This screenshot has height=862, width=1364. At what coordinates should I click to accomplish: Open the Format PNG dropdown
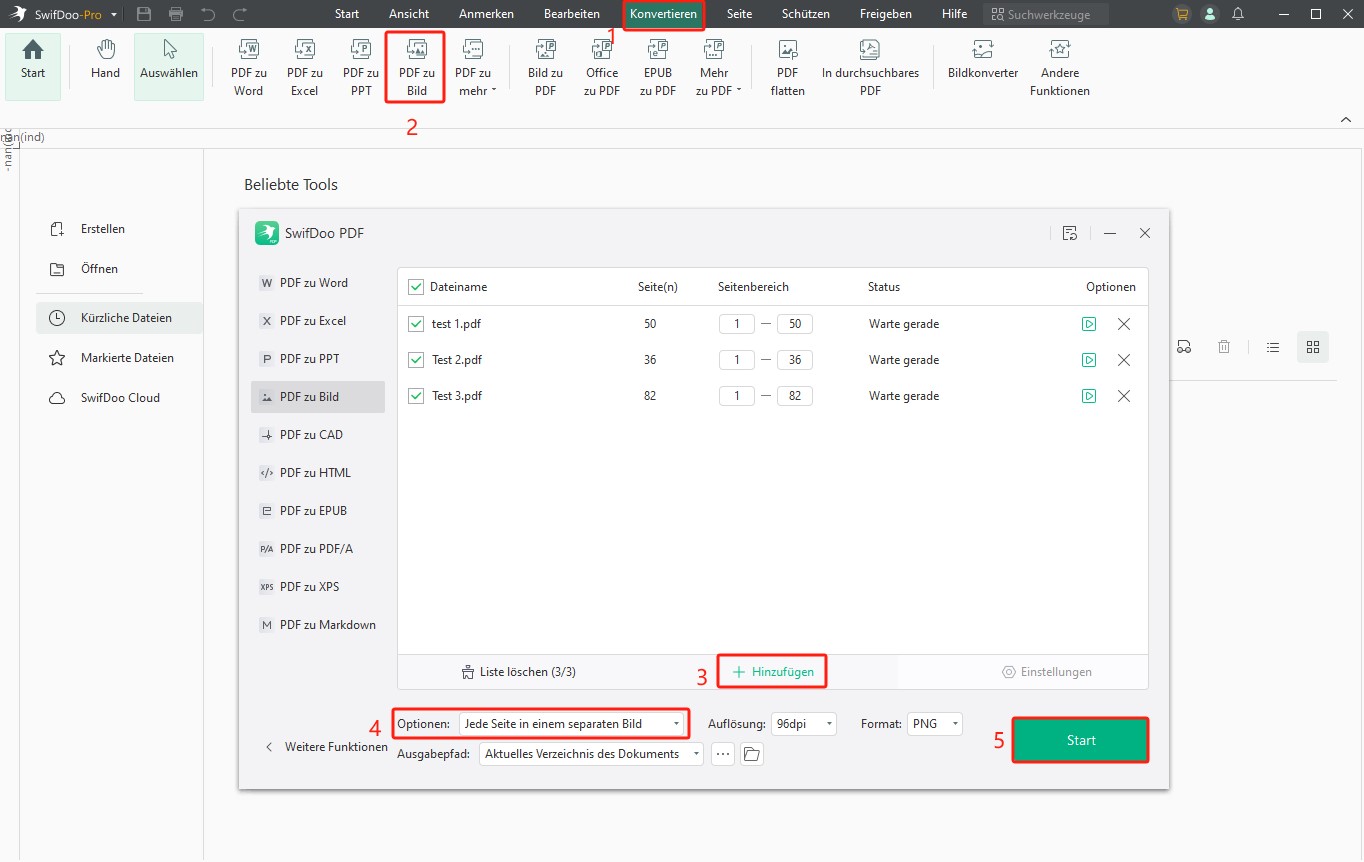click(934, 724)
